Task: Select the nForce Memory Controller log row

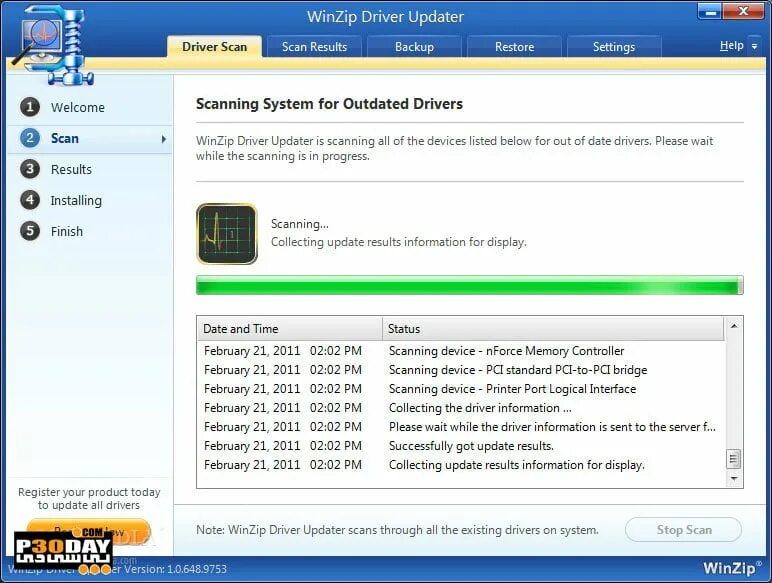Action: click(x=461, y=351)
